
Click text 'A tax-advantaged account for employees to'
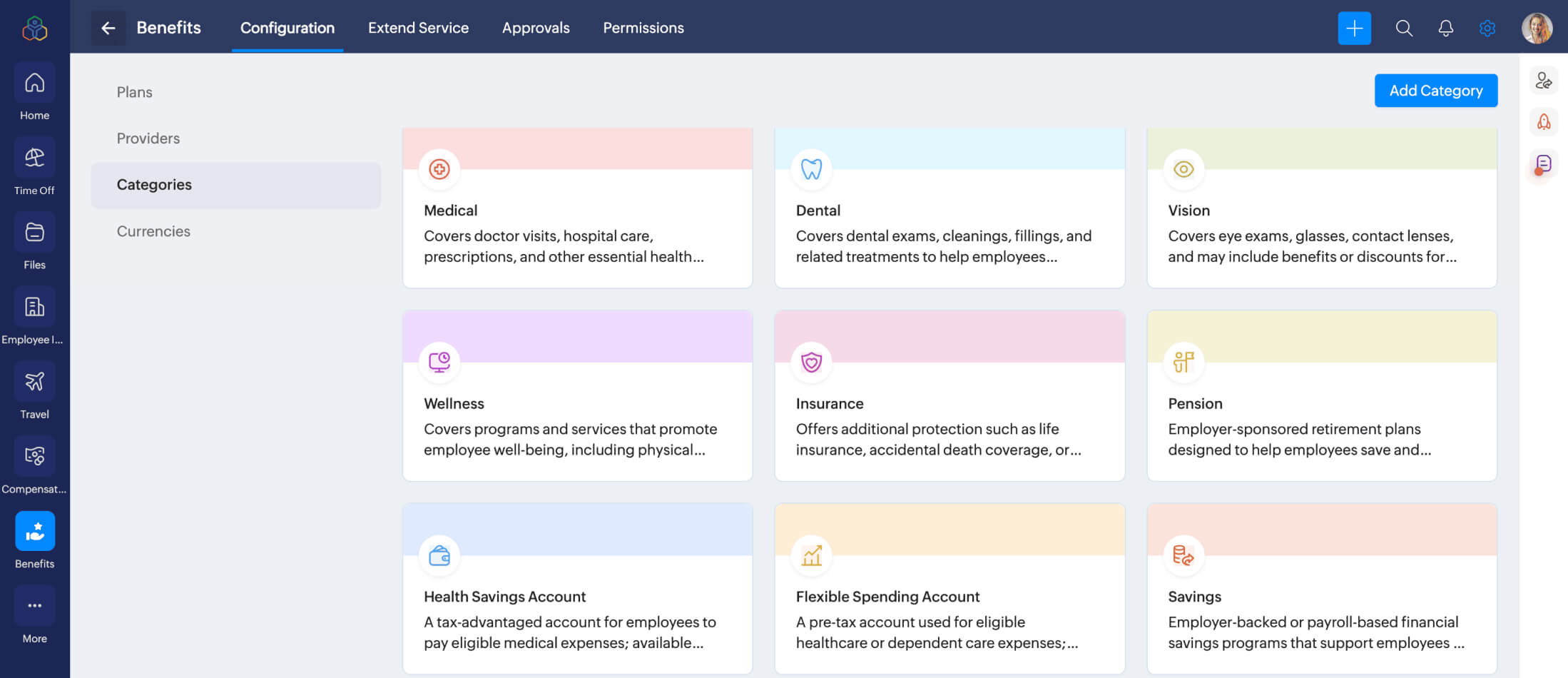[x=570, y=622]
